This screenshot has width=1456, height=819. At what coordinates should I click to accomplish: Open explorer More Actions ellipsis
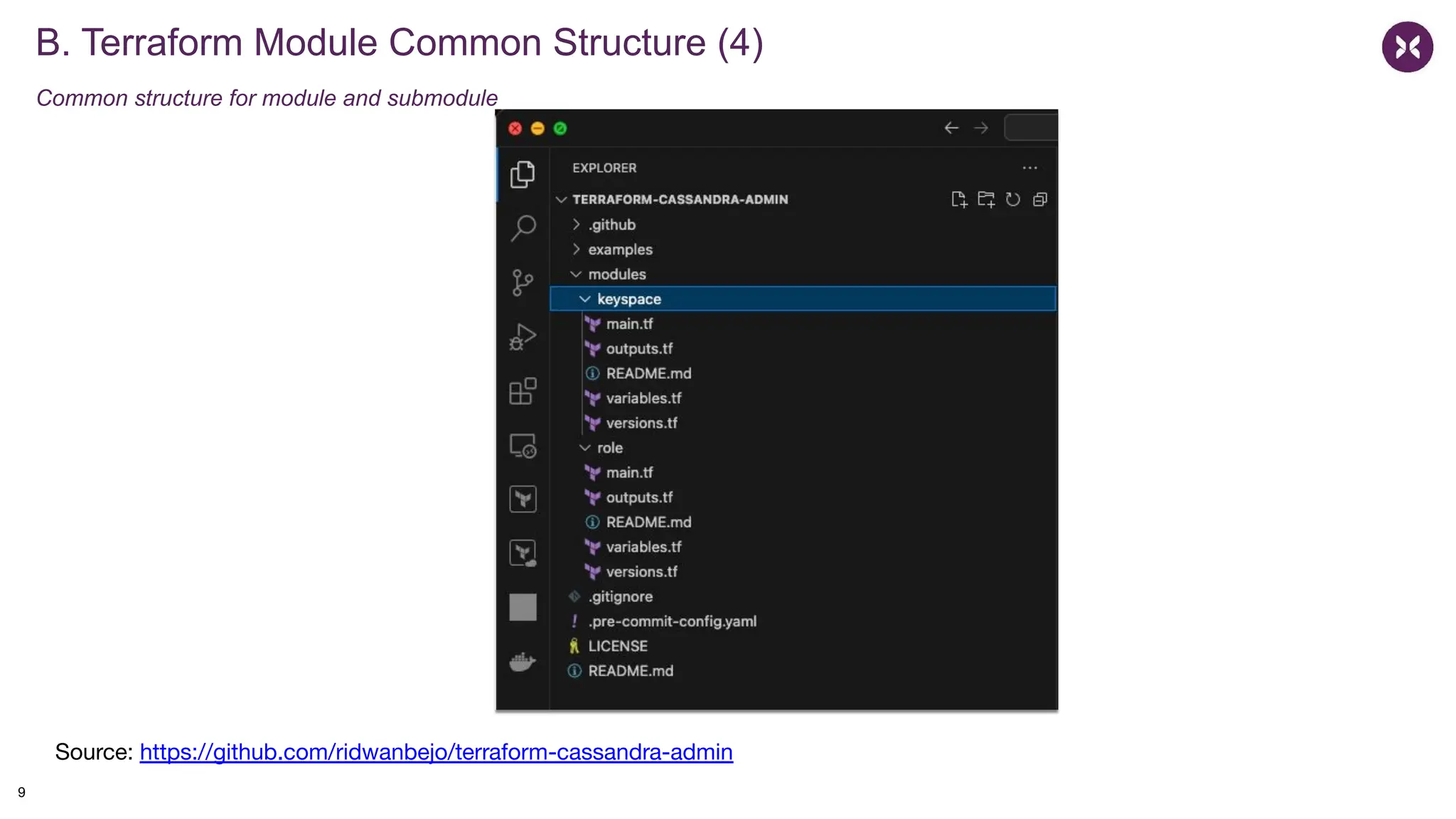1029,168
